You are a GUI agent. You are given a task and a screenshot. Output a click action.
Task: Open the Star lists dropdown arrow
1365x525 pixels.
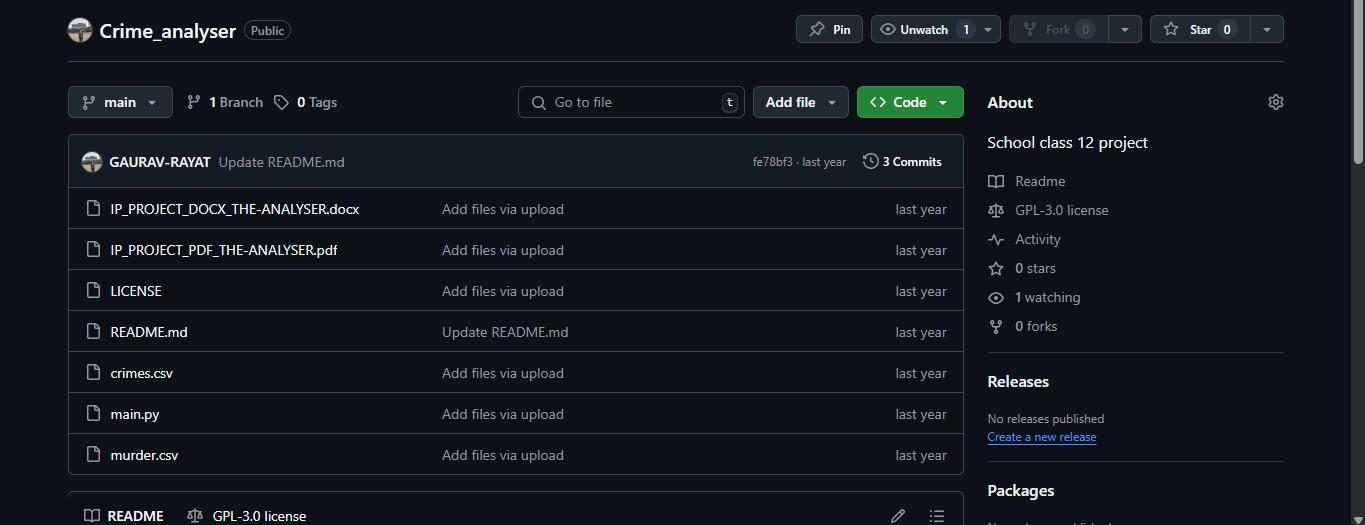1267,30
